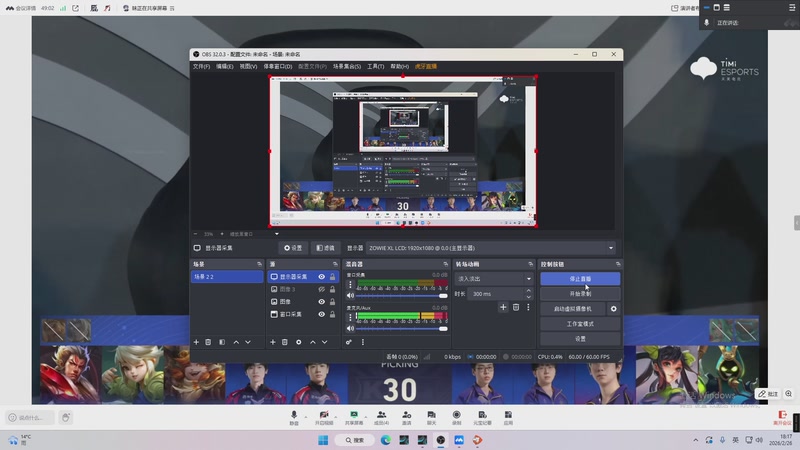This screenshot has height=450, width=800.
Task: Add a new source with the plus icon
Action: (x=272, y=342)
